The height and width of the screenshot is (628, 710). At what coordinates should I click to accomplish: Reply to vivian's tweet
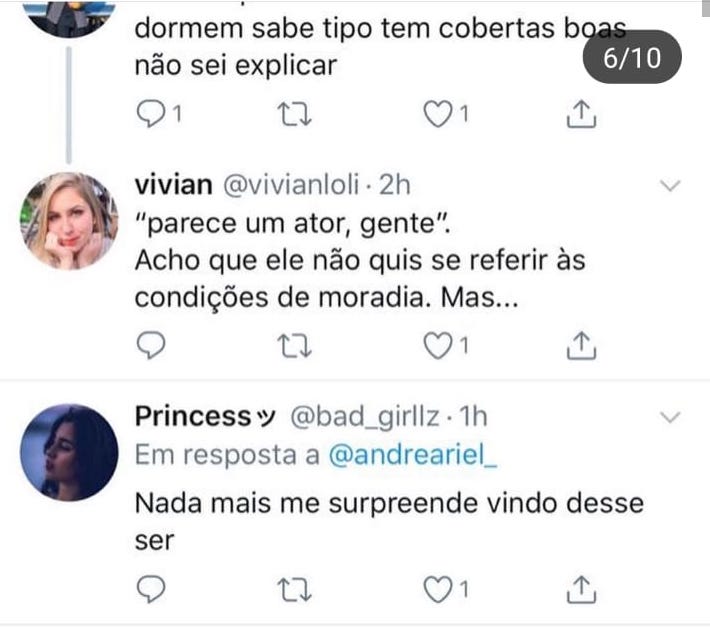click(x=148, y=345)
